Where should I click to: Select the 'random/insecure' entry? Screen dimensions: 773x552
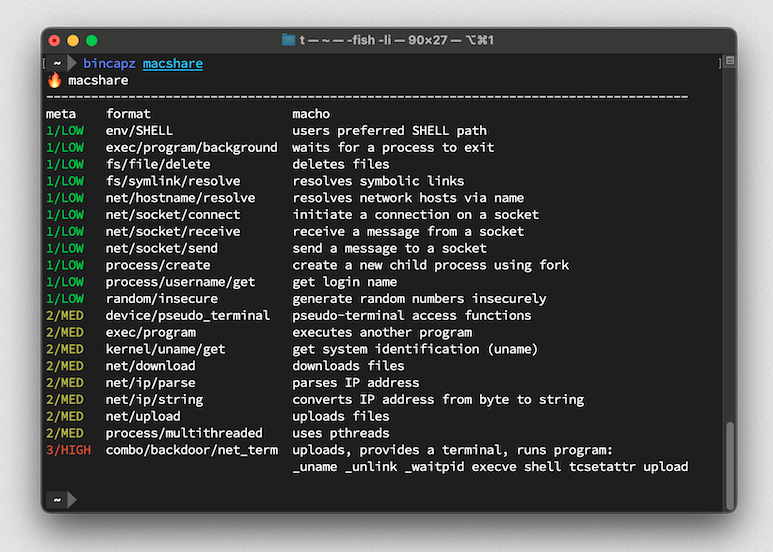tap(162, 299)
